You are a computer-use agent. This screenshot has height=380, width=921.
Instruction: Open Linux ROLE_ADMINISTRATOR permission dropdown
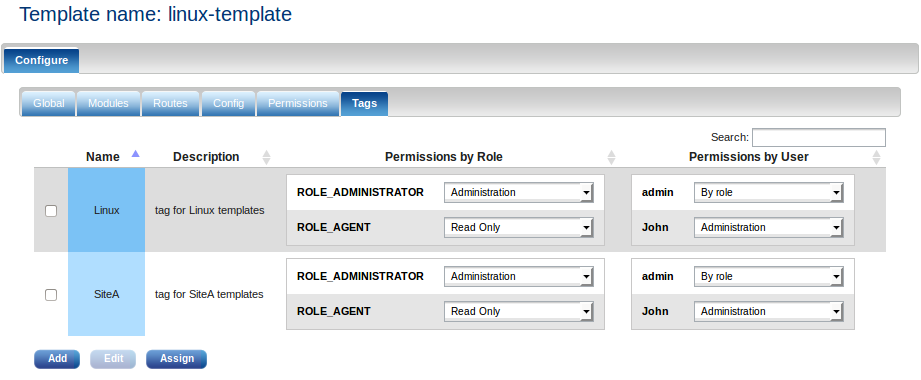(519, 193)
